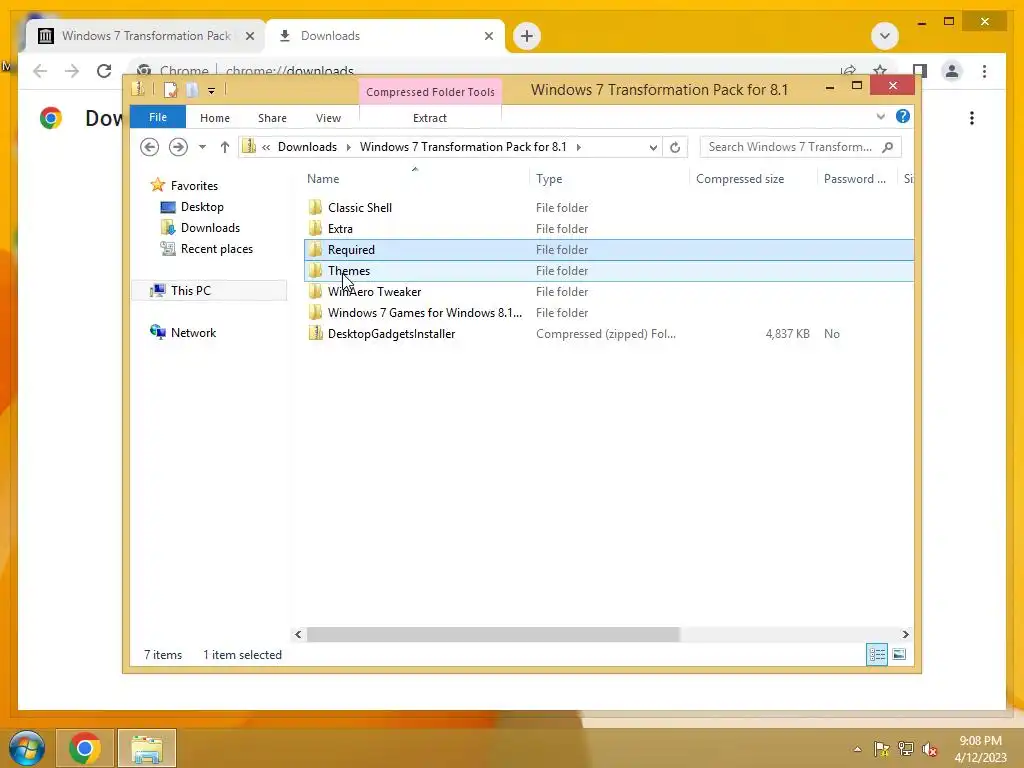Switch to Details view icon

coord(877,654)
